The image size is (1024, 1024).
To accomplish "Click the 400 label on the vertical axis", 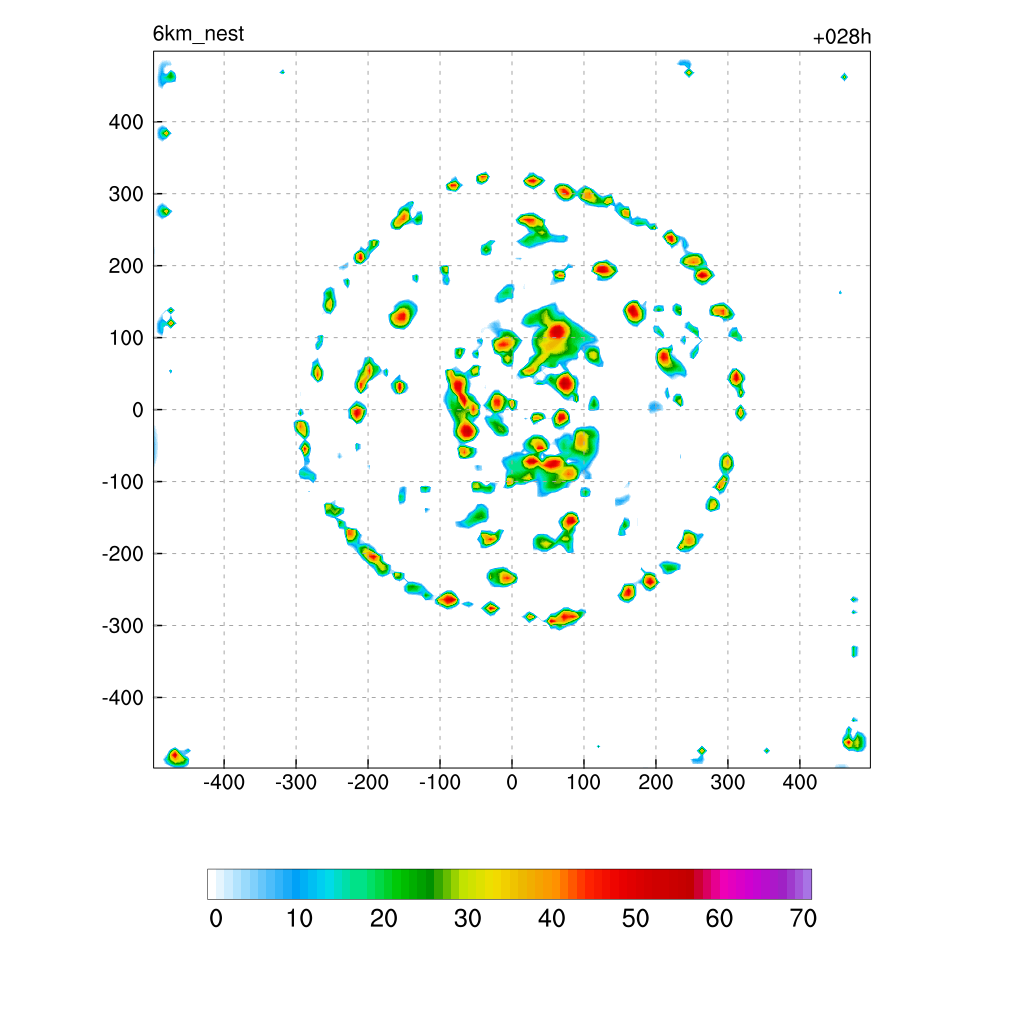I will coord(126,122).
